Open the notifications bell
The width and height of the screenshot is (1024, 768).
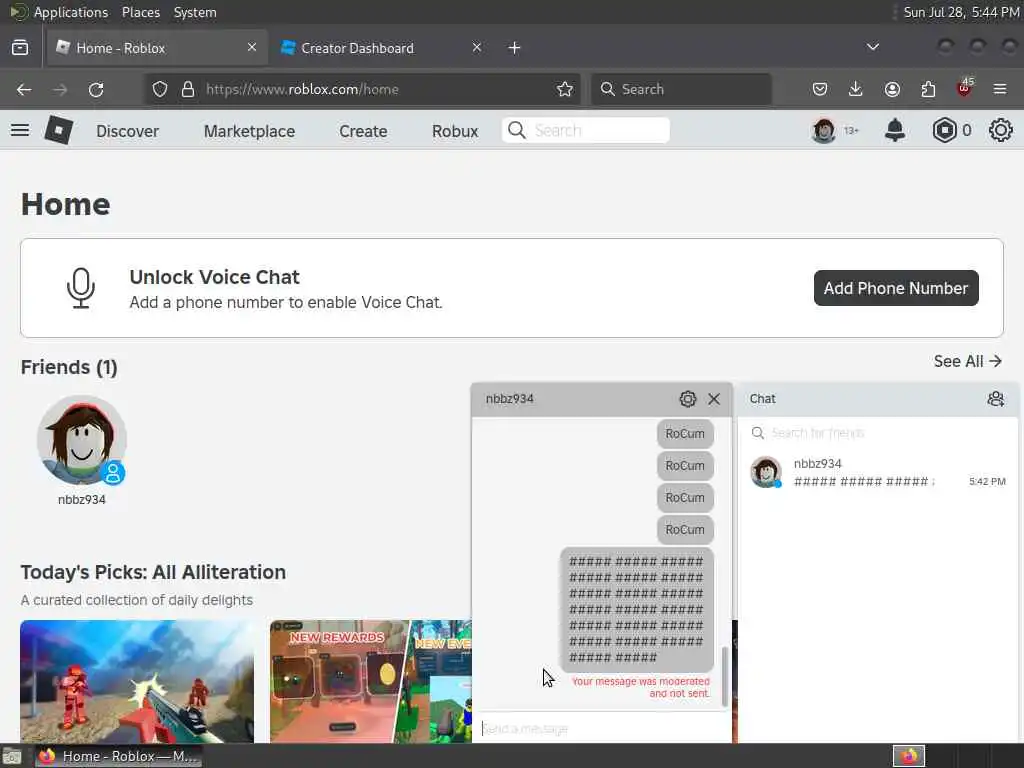tap(894, 131)
